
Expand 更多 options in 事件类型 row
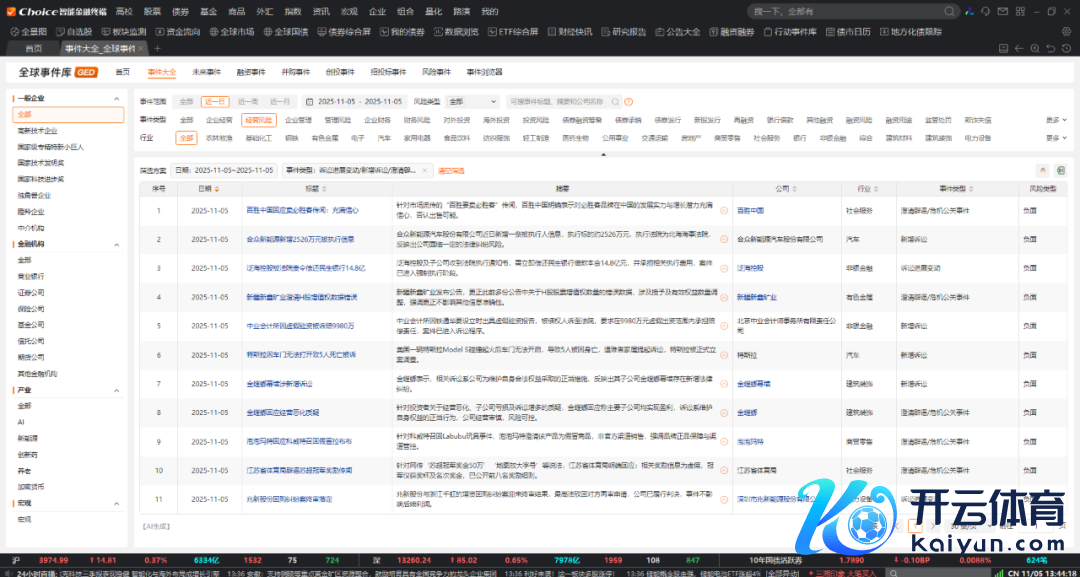(x=1055, y=119)
